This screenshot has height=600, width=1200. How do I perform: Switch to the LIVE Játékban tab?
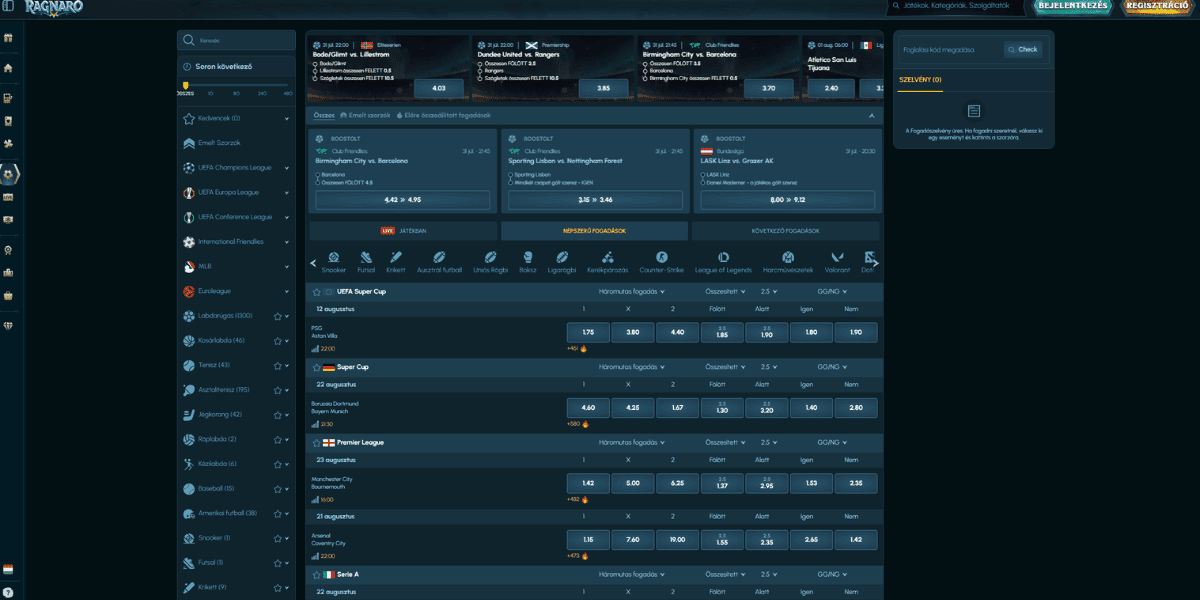[x=403, y=231]
